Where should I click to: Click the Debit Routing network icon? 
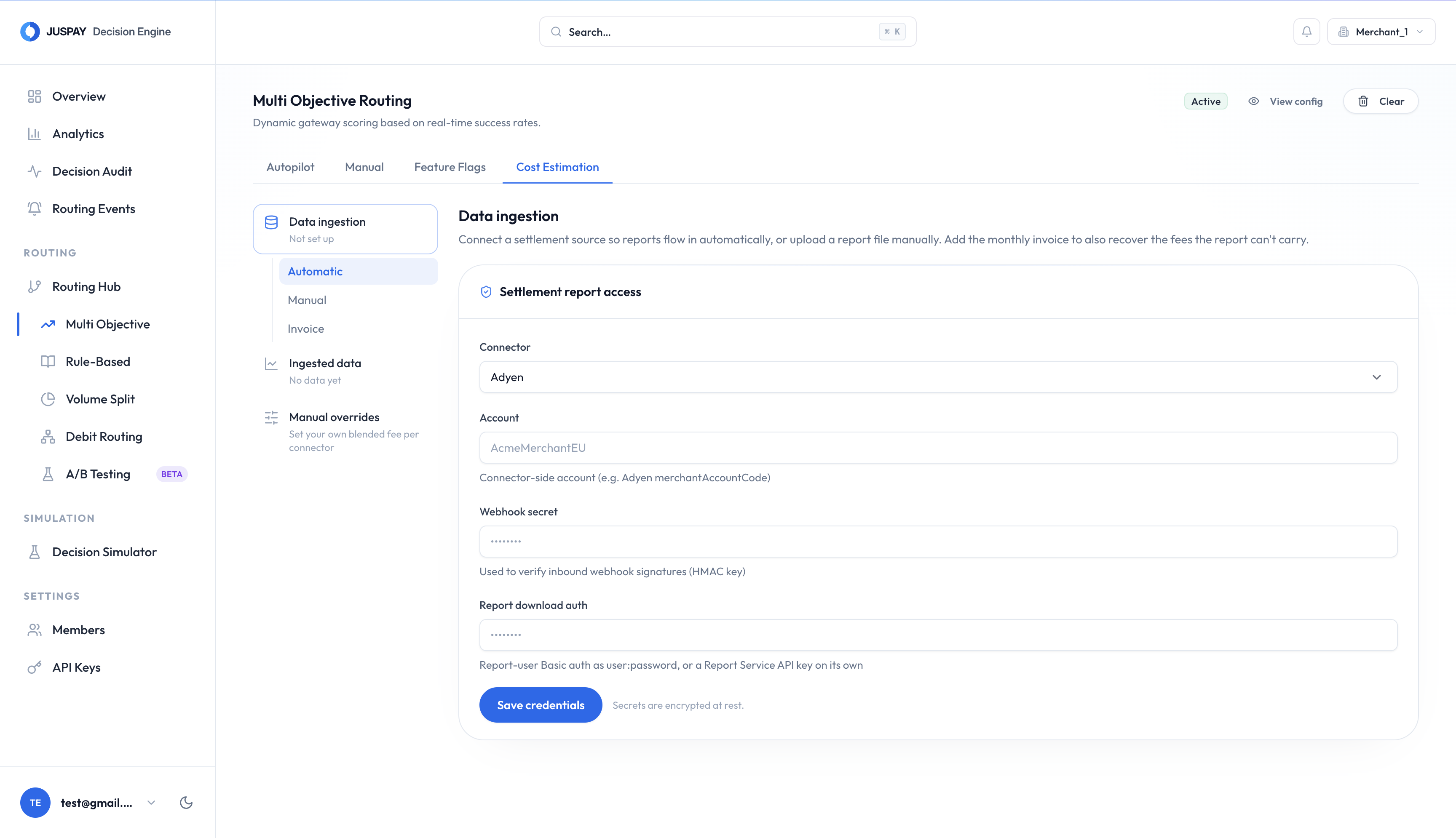48,436
